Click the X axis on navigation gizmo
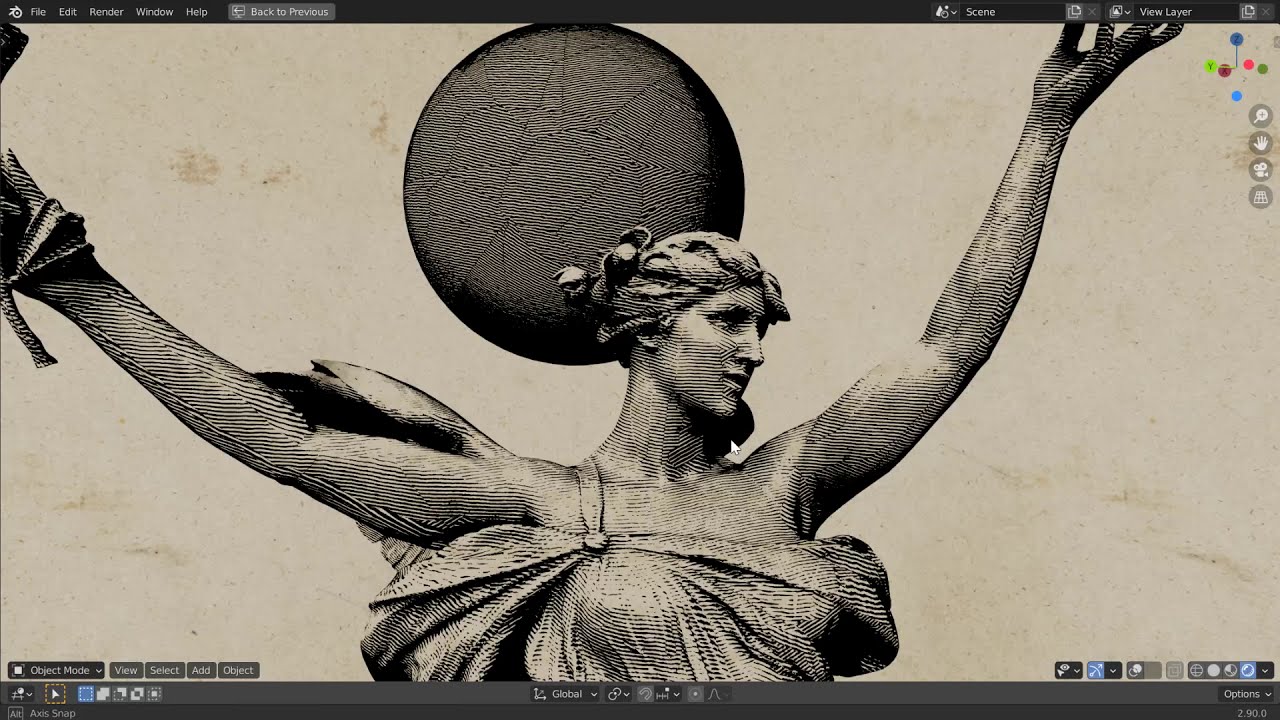 [x=1225, y=71]
